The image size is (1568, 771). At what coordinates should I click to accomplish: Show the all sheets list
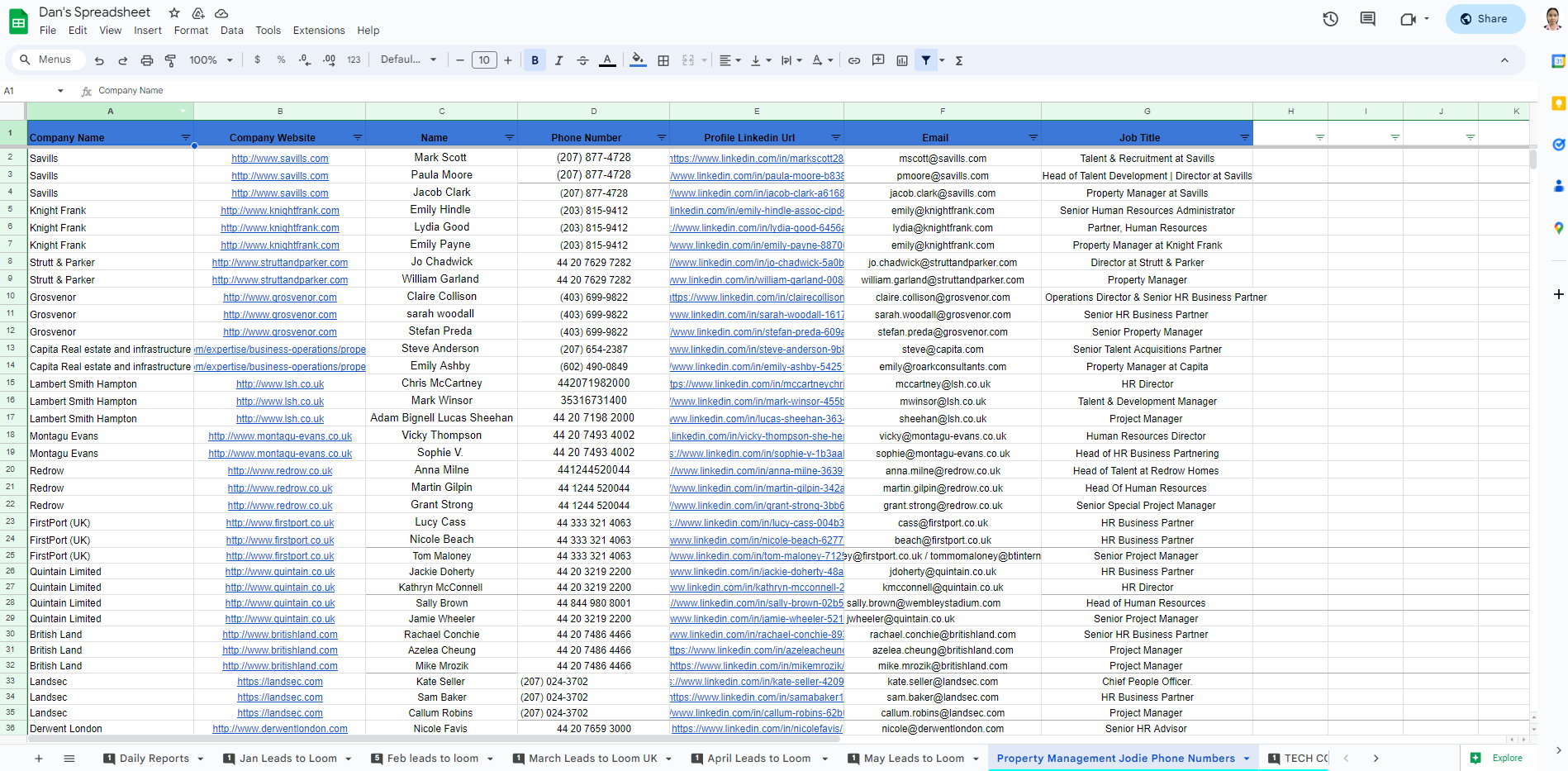(x=69, y=759)
